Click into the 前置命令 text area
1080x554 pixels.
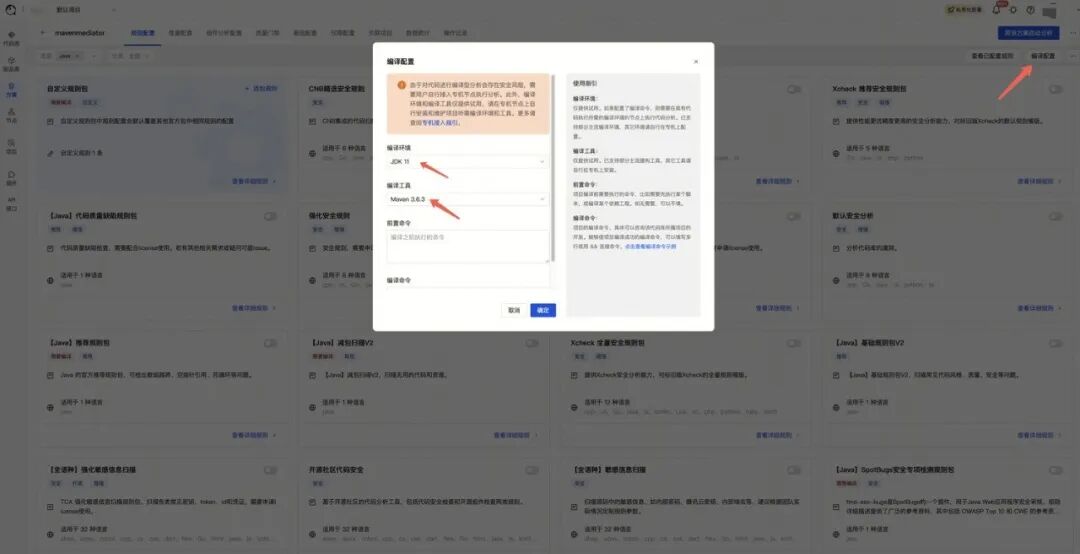467,246
